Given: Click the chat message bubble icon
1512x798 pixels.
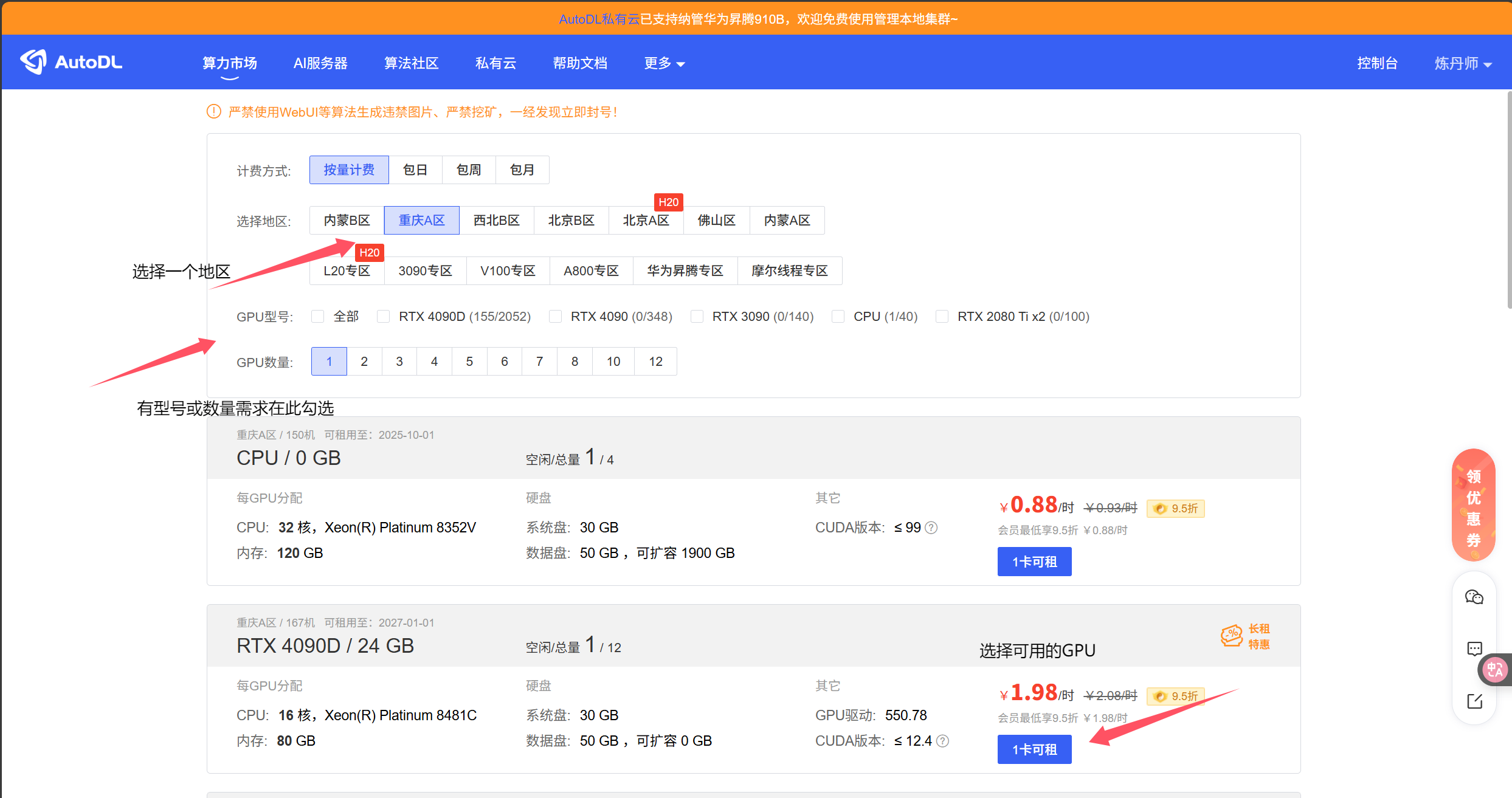Looking at the screenshot, I should point(1474,649).
